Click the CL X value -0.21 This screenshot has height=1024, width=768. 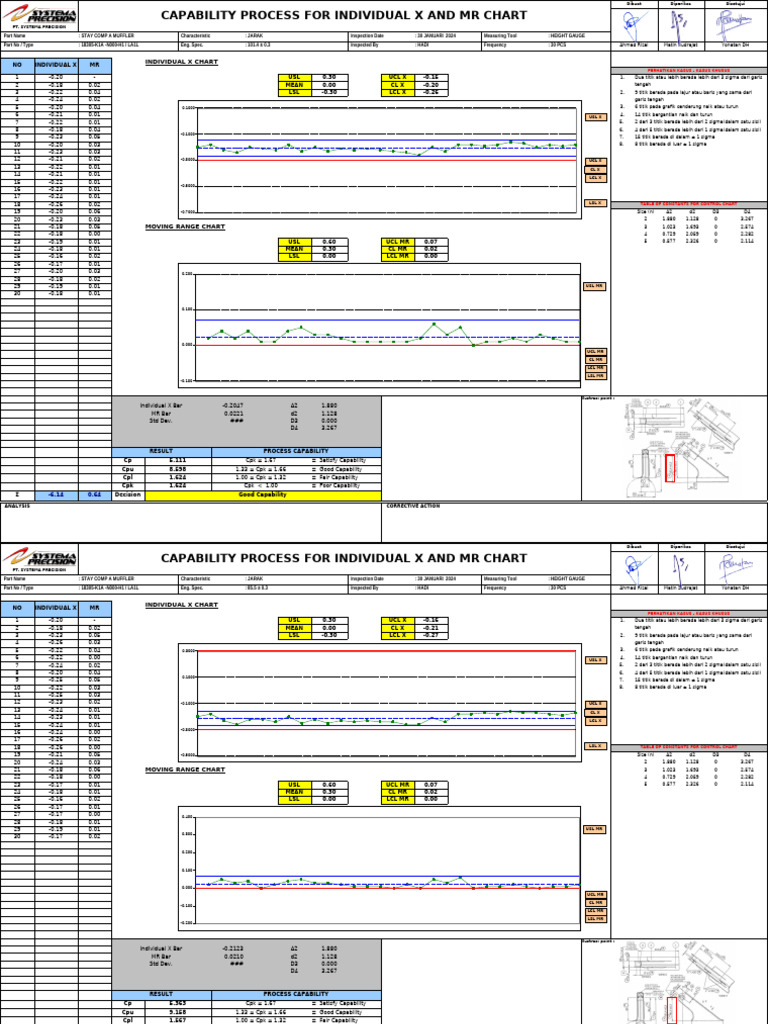click(x=430, y=628)
